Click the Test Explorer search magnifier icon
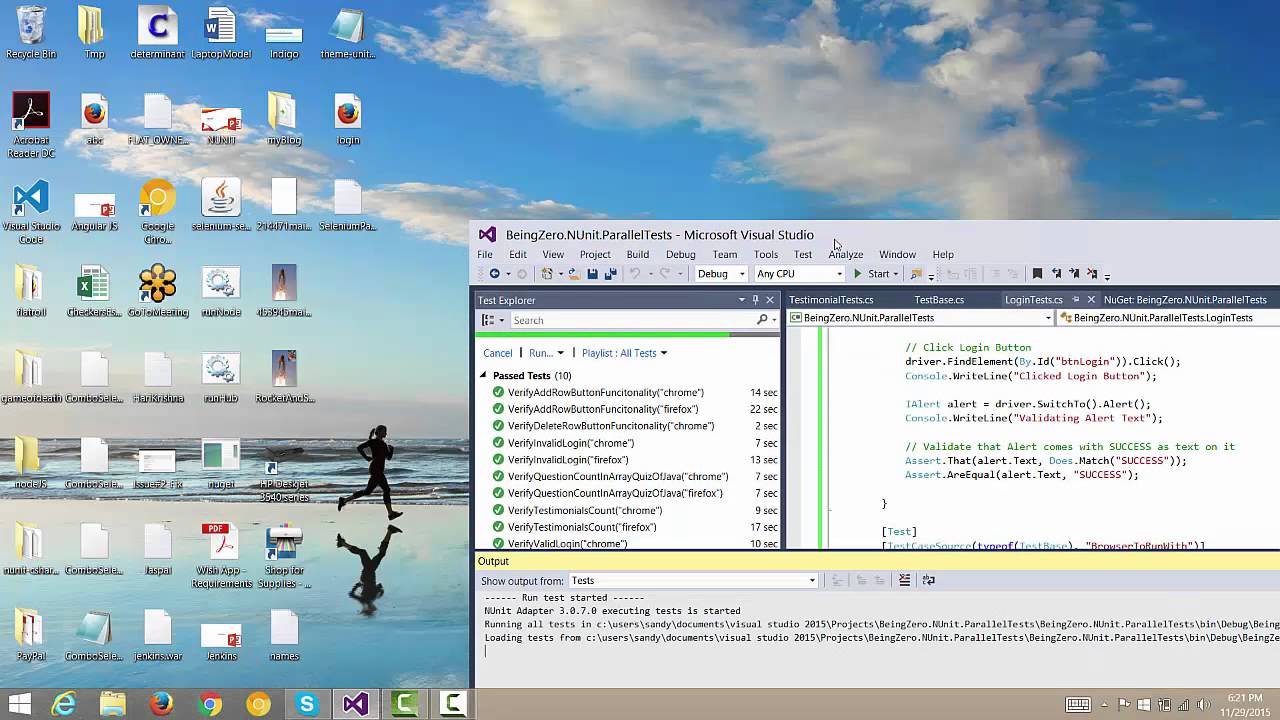Image resolution: width=1280 pixels, height=720 pixels. (762, 320)
